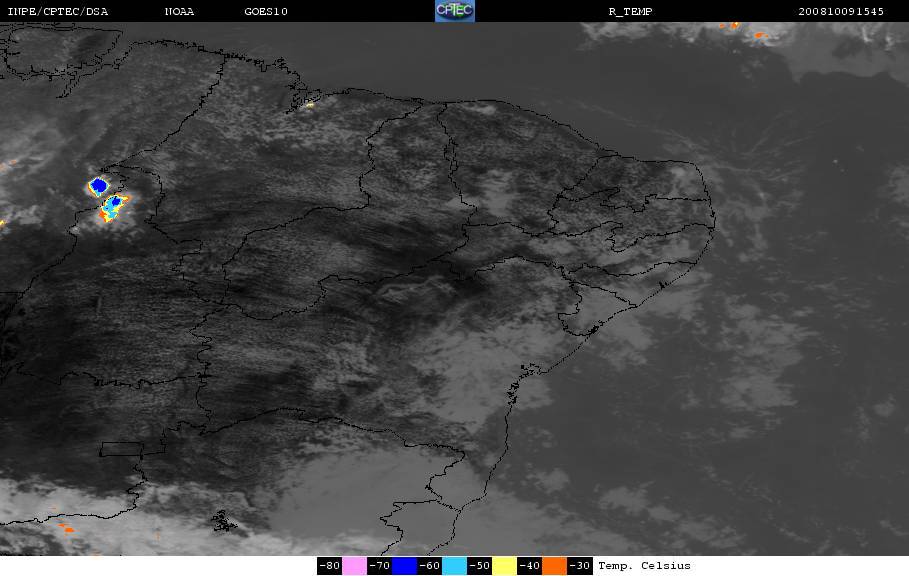909x576 pixels.
Task: Click the yellow -50 to -40 legend swatch
Action: pyautogui.click(x=504, y=566)
